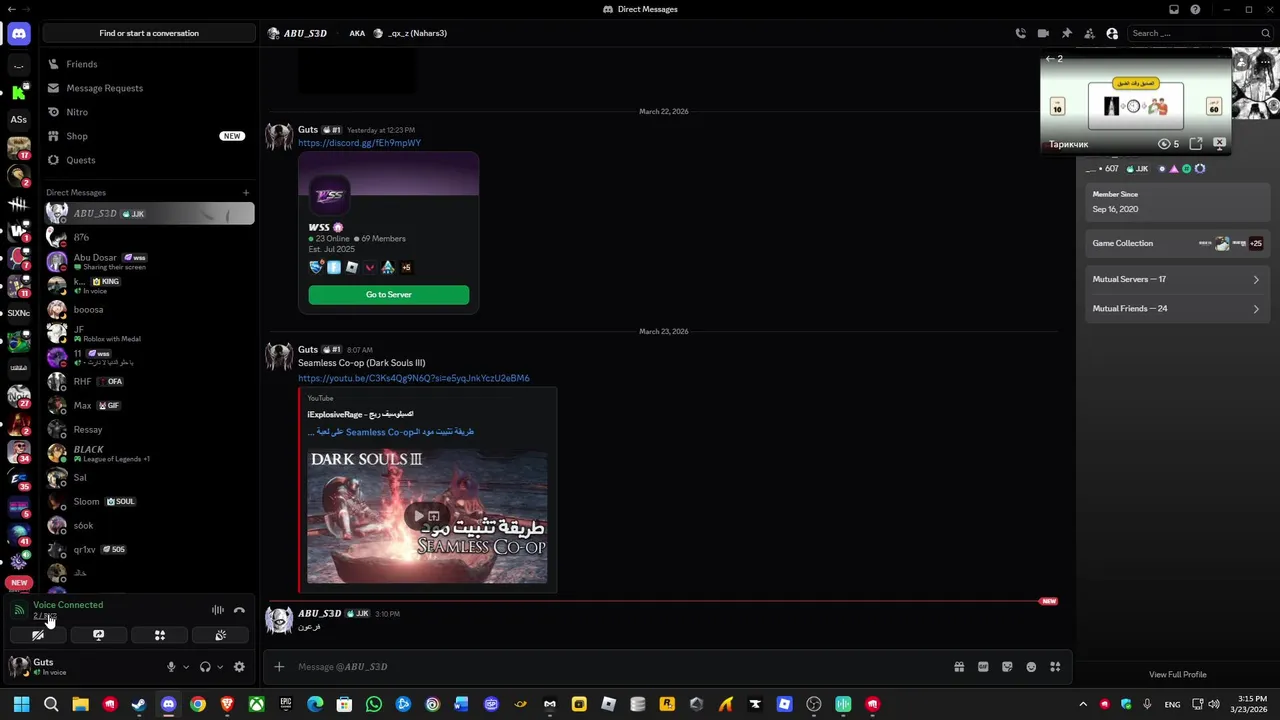Open the emoji picker

[1031, 667]
